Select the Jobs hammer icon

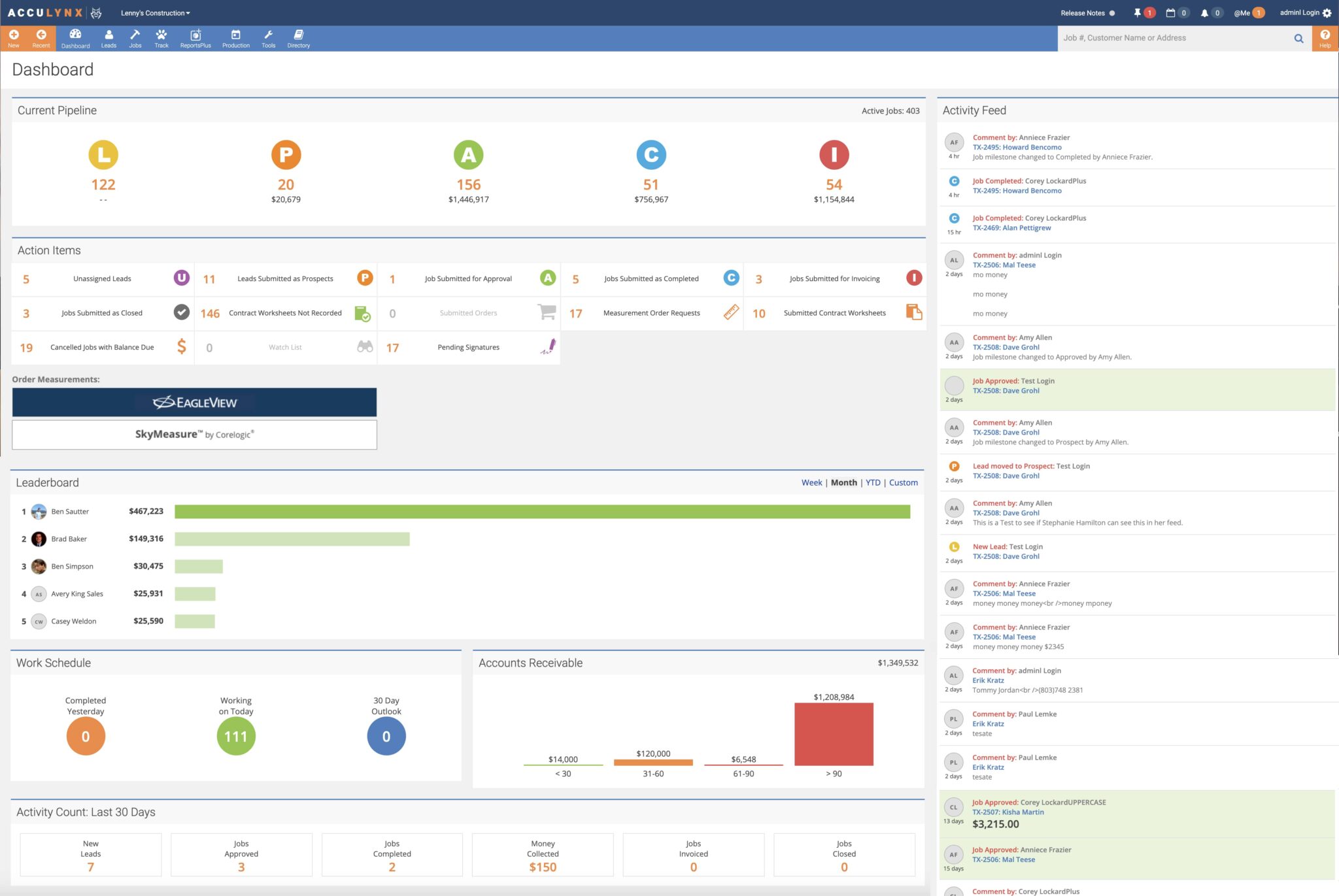[135, 36]
